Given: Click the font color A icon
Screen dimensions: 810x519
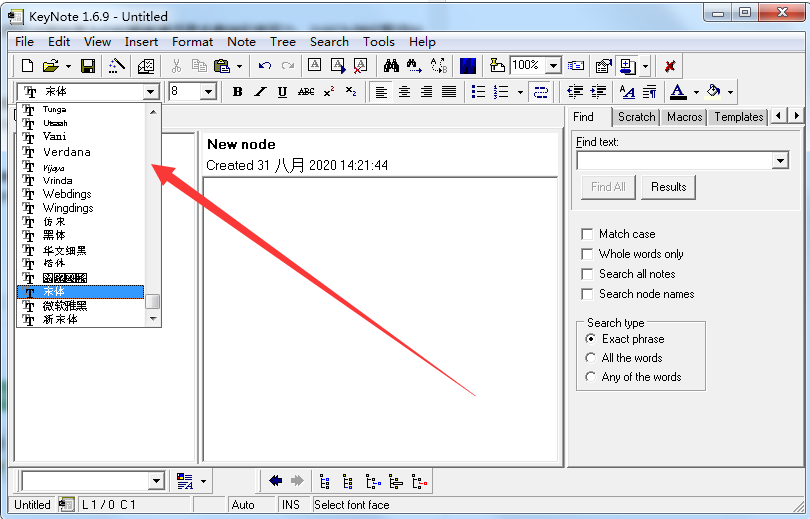Looking at the screenshot, I should pos(678,92).
